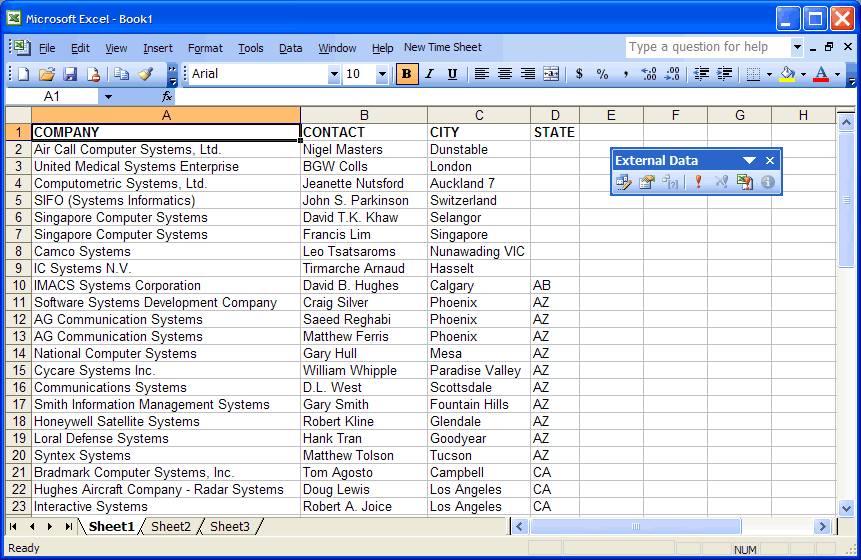
Task: Open the Tools menu
Action: point(250,48)
